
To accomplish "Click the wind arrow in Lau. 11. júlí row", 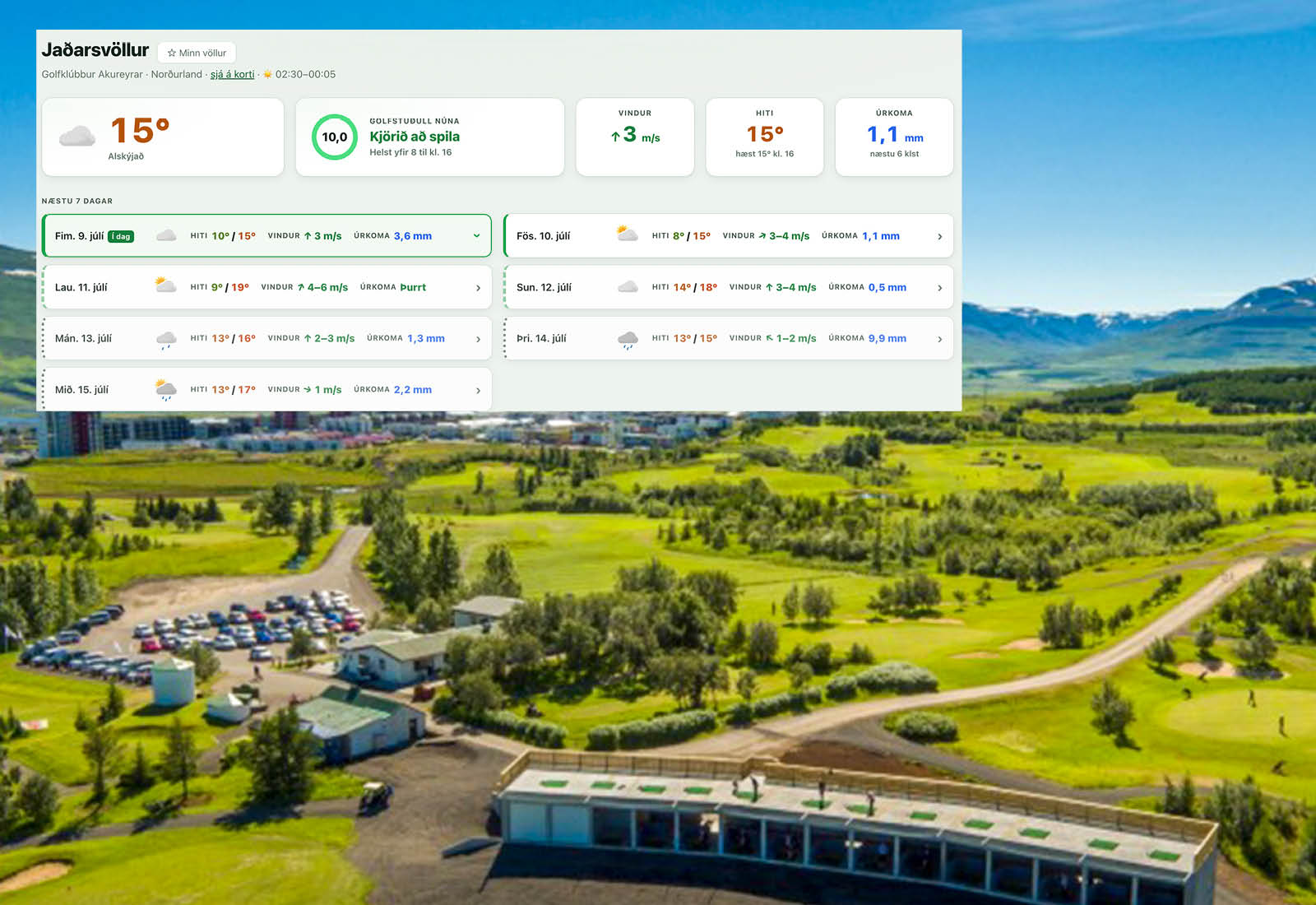I will click(301, 287).
